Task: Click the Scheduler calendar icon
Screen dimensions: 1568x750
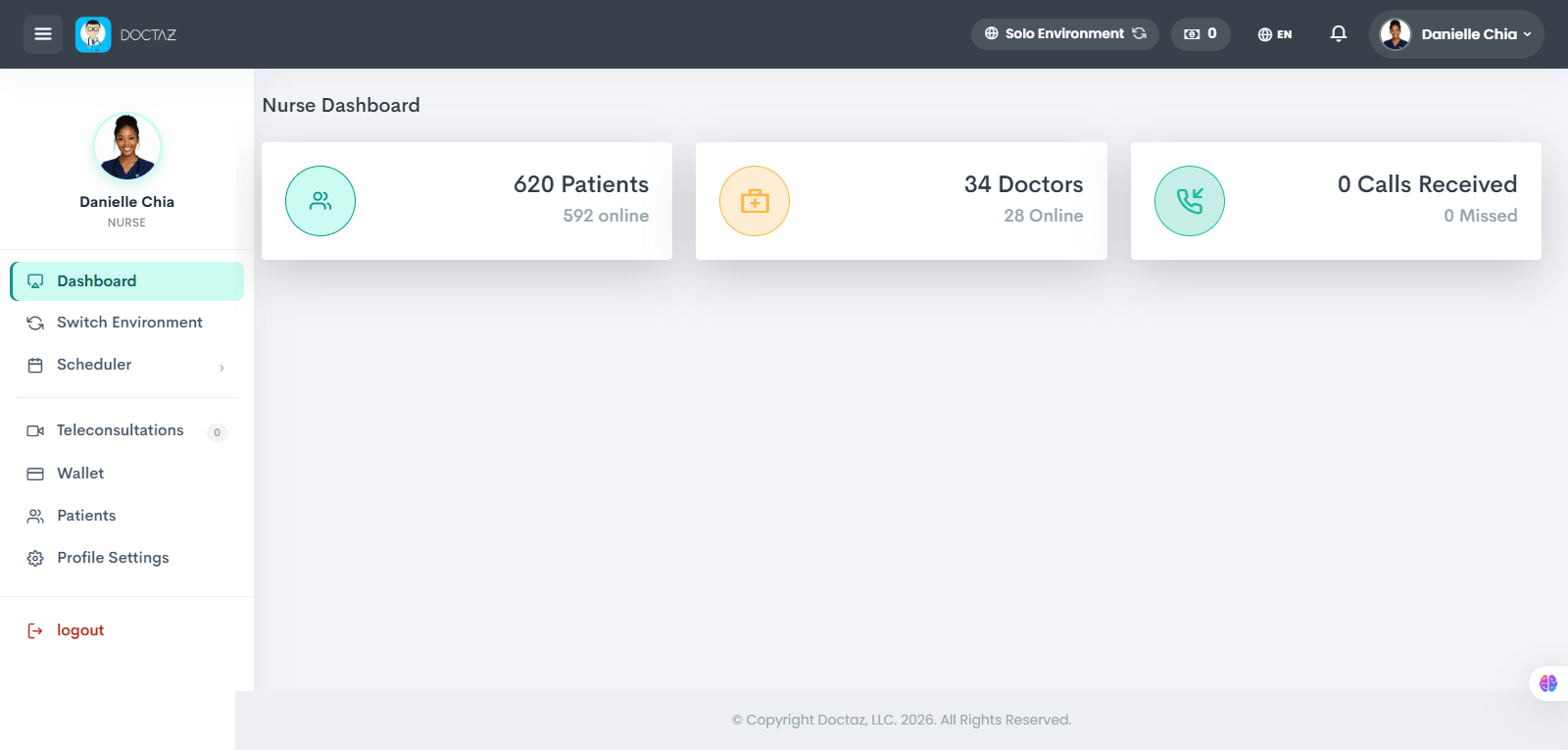Action: tap(35, 366)
